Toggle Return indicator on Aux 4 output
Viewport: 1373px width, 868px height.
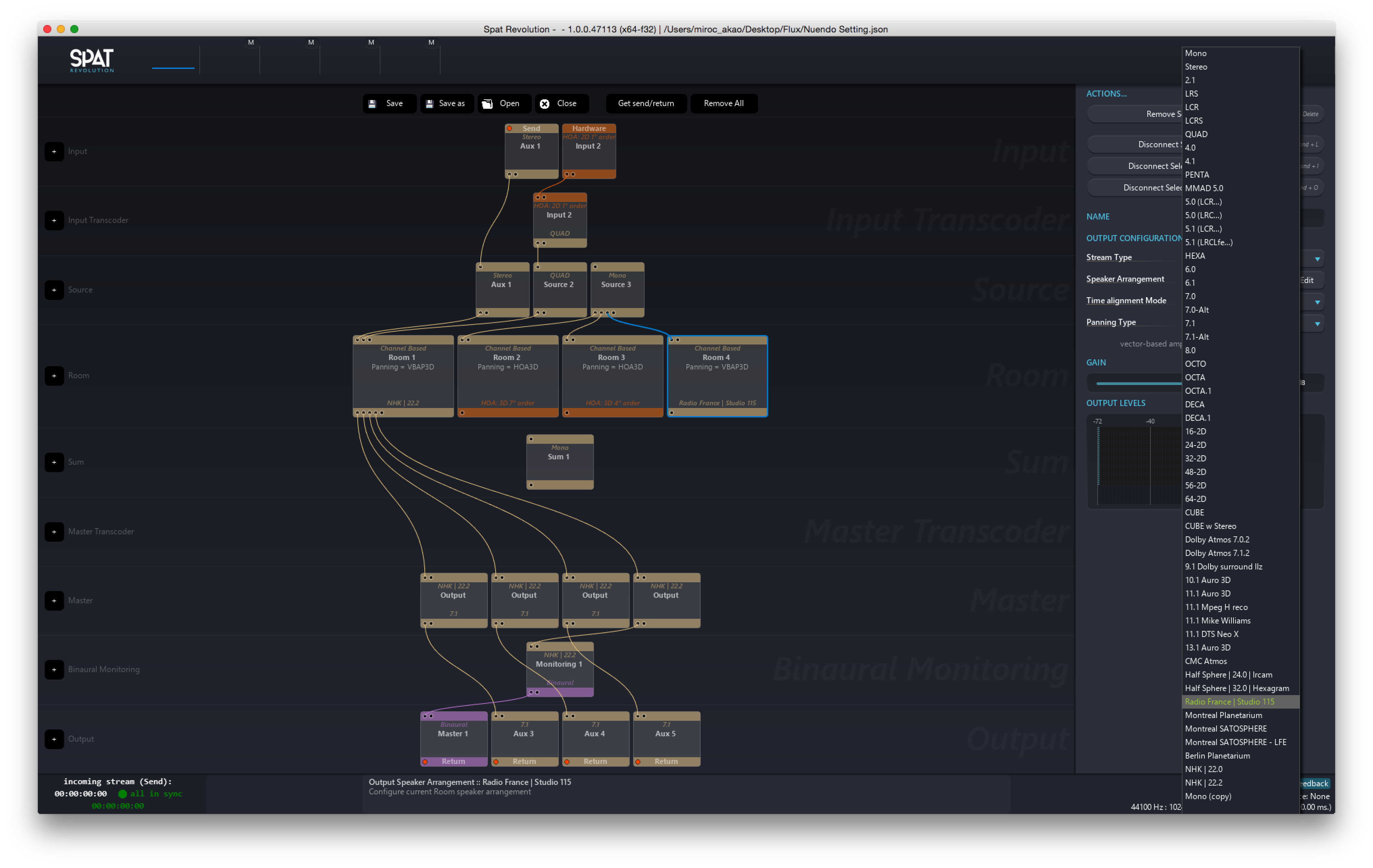tap(567, 762)
